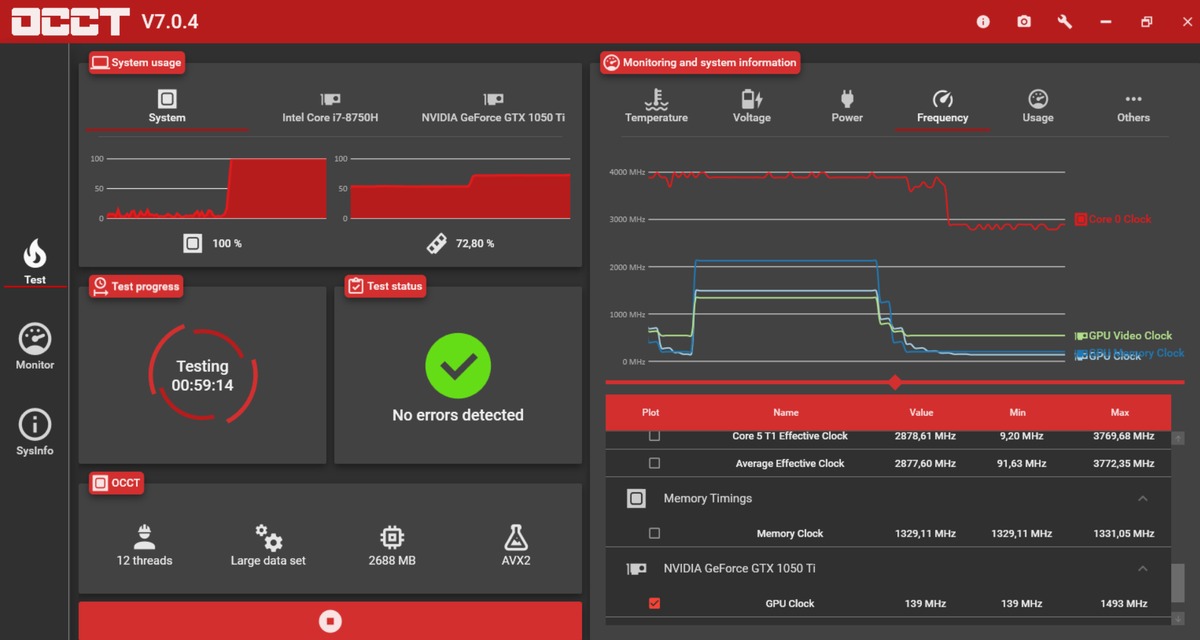This screenshot has width=1200, height=640.
Task: Toggle plot checkbox for Core 5 T1 Effective Clock
Action: 655,436
